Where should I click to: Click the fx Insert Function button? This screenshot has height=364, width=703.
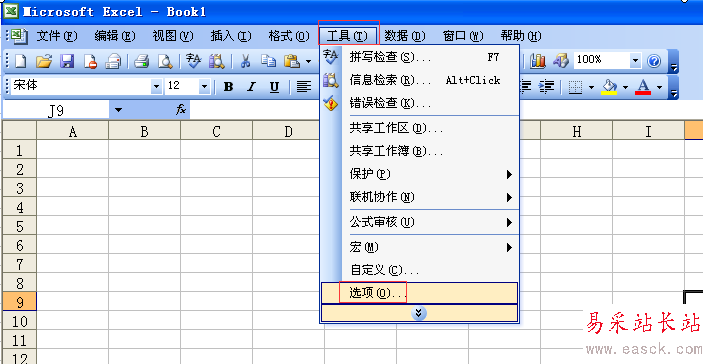[181, 109]
